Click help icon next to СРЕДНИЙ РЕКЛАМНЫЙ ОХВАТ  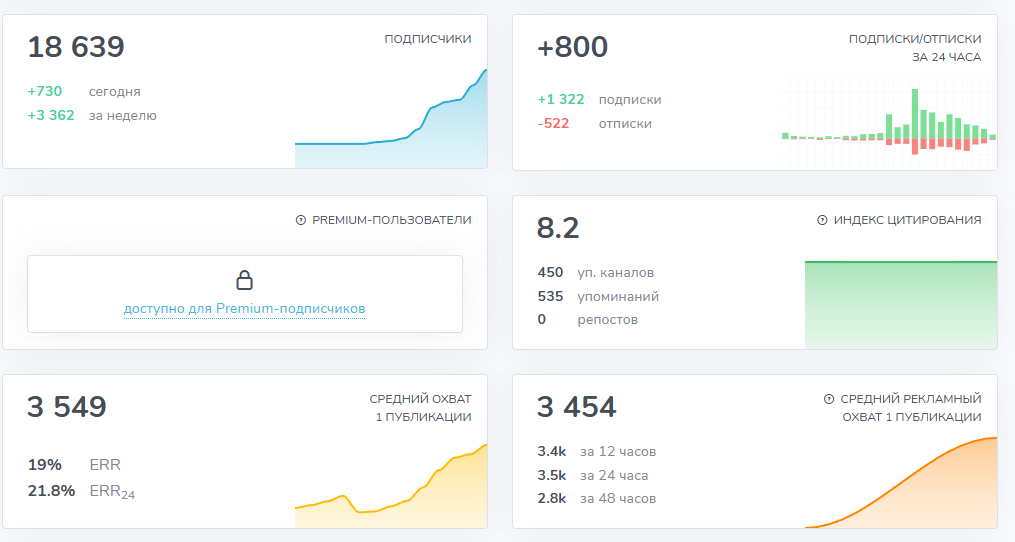click(x=829, y=399)
